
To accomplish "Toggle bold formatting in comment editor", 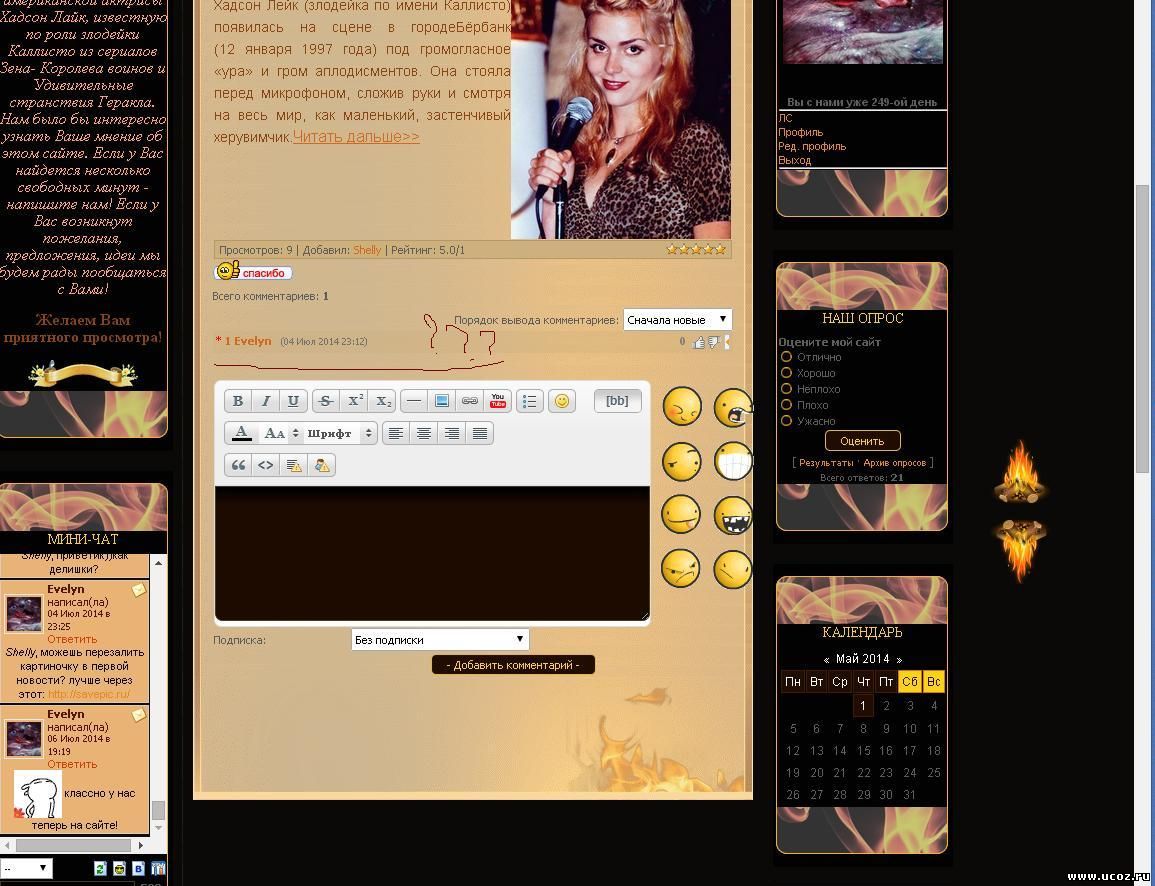I will pyautogui.click(x=238, y=401).
